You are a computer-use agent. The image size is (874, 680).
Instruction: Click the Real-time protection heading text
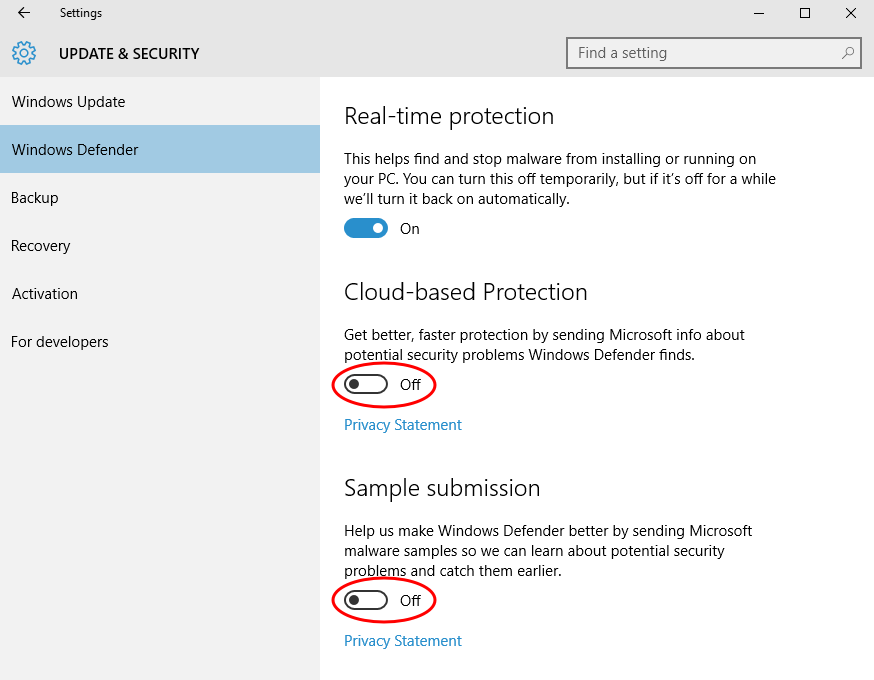coord(449,116)
